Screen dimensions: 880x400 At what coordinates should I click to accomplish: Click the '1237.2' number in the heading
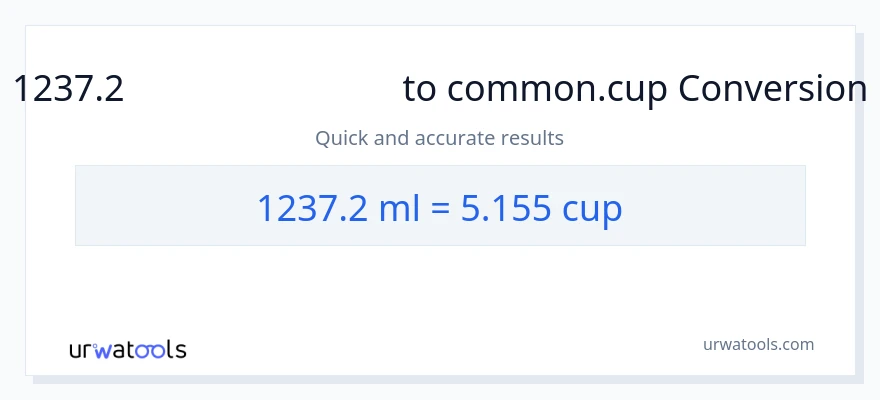[69, 90]
